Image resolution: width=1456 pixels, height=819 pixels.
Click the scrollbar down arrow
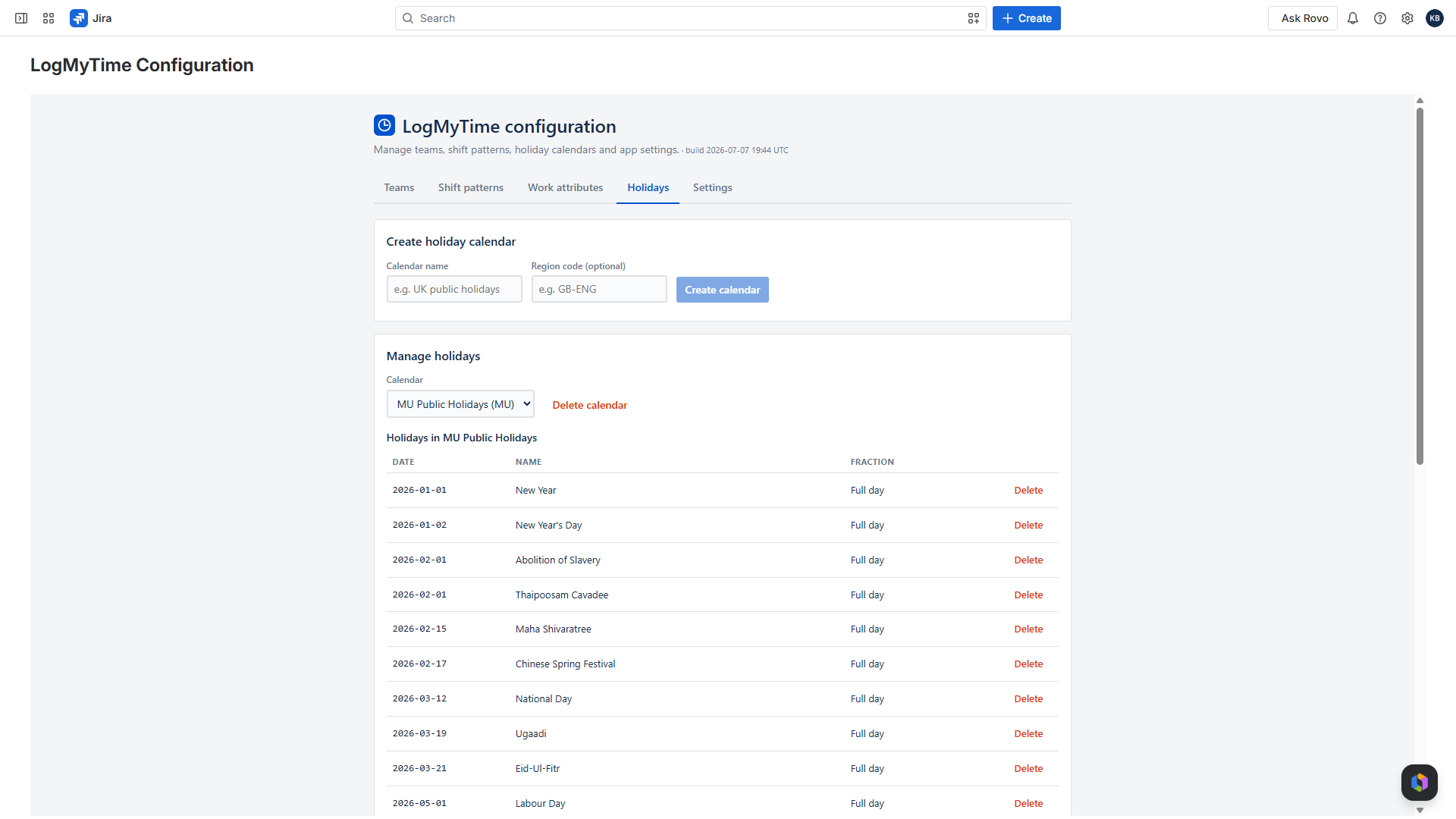(1420, 810)
